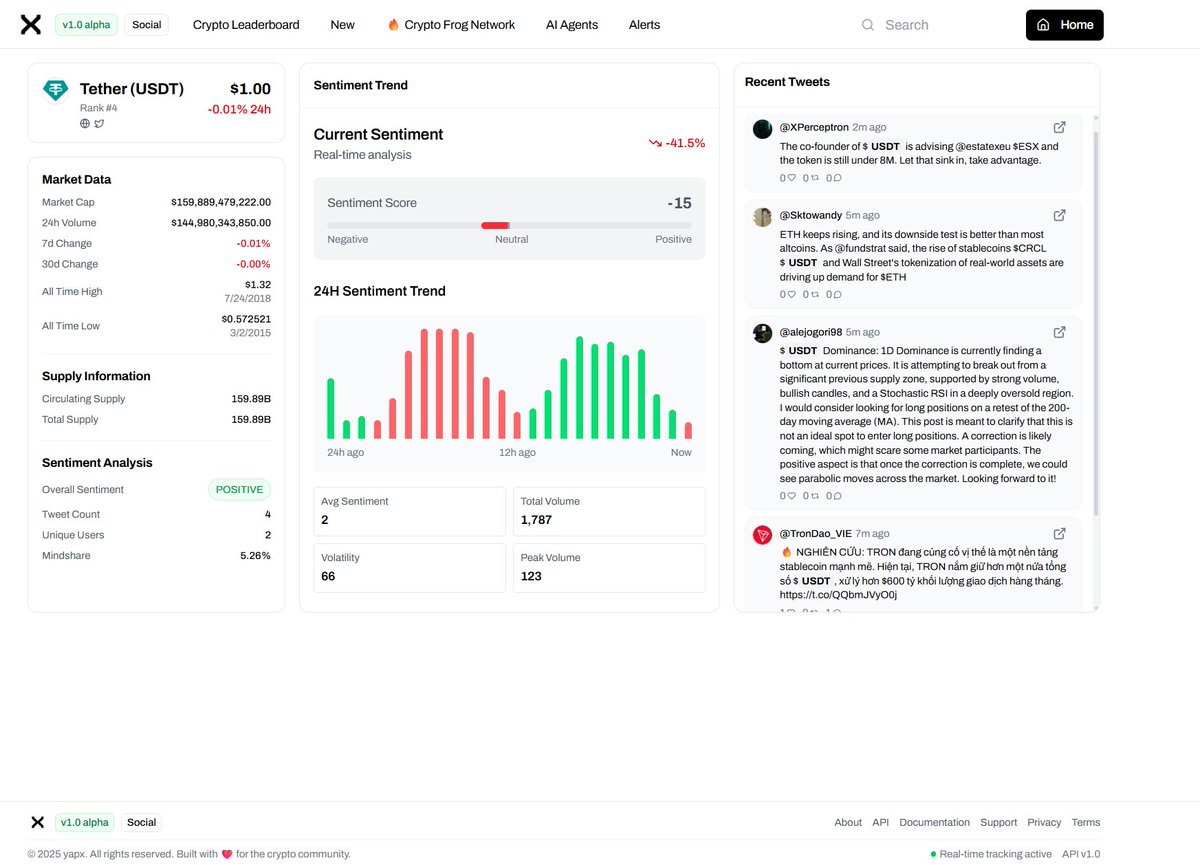Image resolution: width=1200 pixels, height=865 pixels.
Task: Click the retweet icon on @Sktowandy tweet
Action: click(x=814, y=295)
